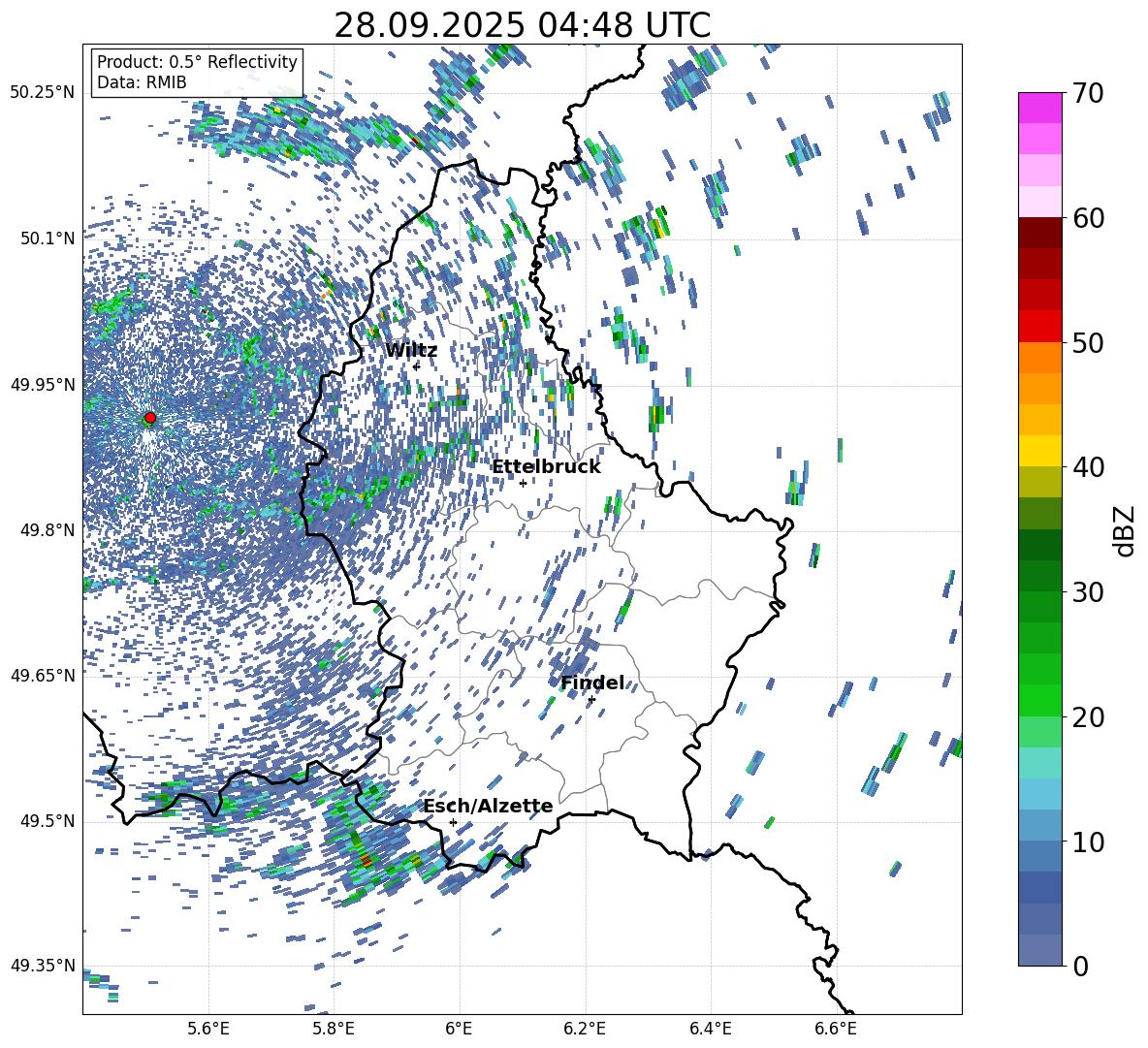
Task: Click the 60 colorbar tick label
Action: (1088, 218)
